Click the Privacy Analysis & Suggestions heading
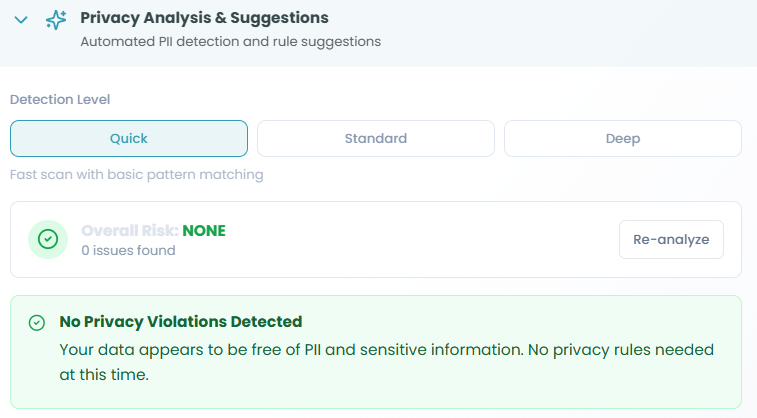The width and height of the screenshot is (757, 418). click(204, 18)
